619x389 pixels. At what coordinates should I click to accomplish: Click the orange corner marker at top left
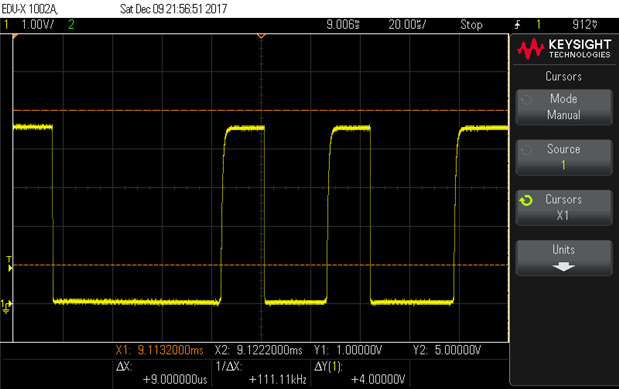pyautogui.click(x=15, y=36)
